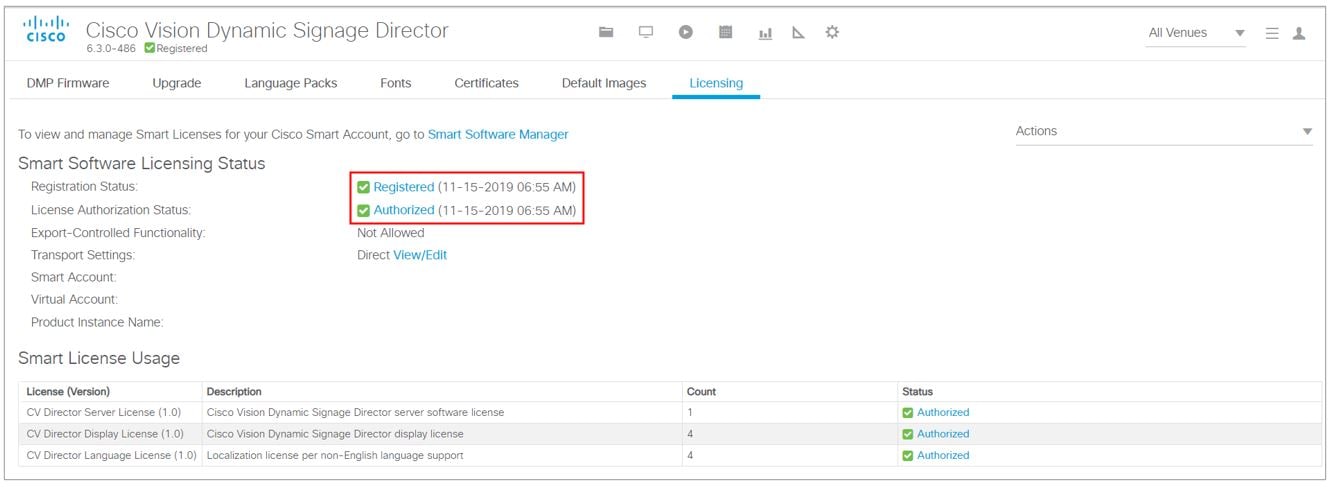
Task: Select the Certificates tab
Action: point(486,83)
